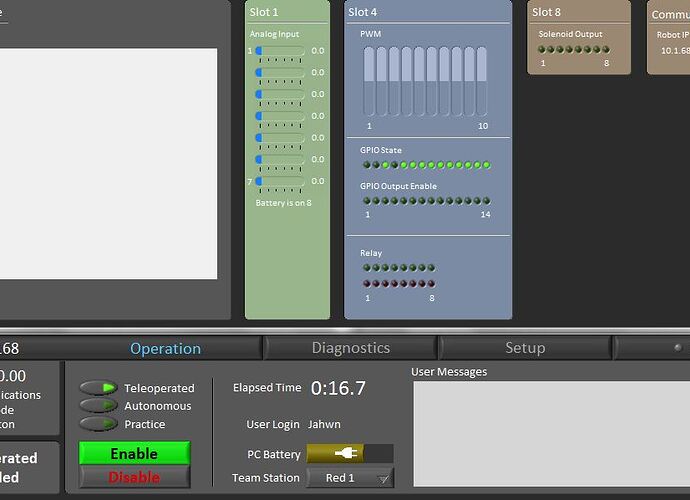Click the 0.0 value beside Analog Input 1
Viewport: 690px width, 500px height.
pyautogui.click(x=318, y=51)
